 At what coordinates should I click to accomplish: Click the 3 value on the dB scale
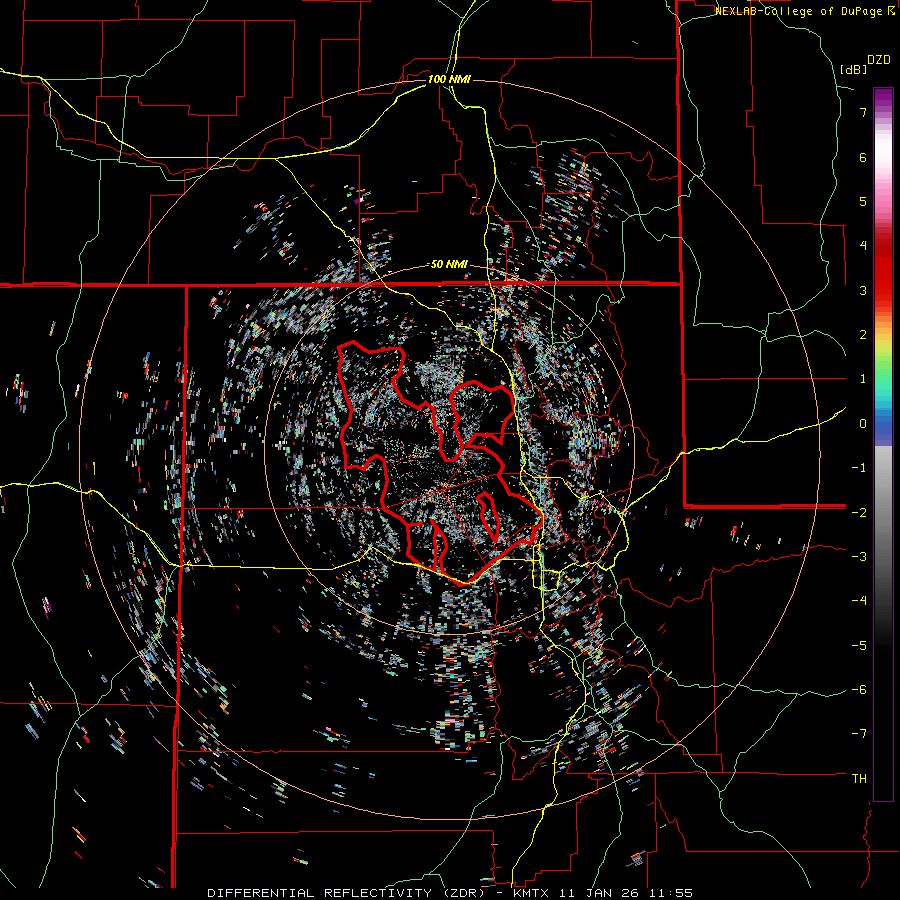click(x=863, y=290)
